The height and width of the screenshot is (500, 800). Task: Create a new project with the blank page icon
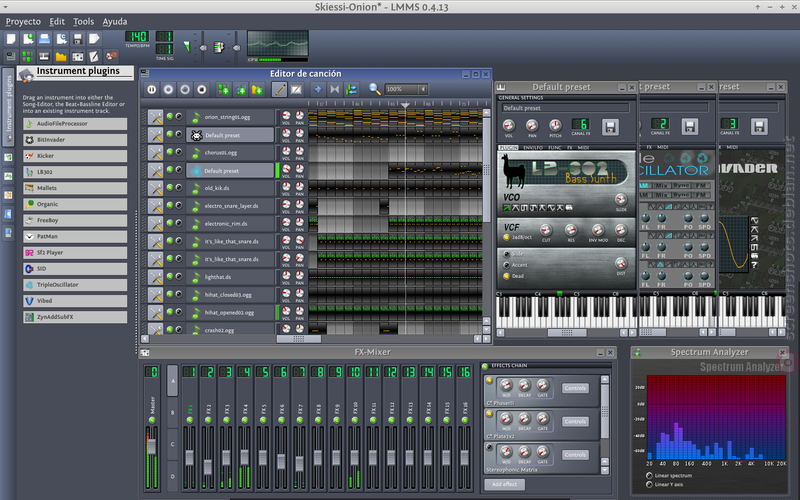(x=11, y=39)
